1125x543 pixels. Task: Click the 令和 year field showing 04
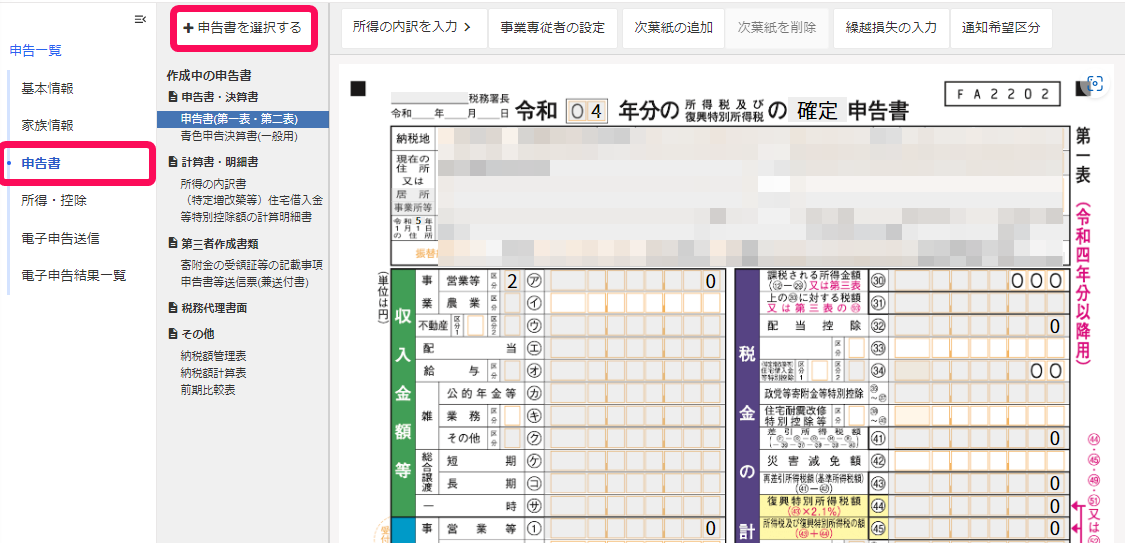tap(586, 111)
